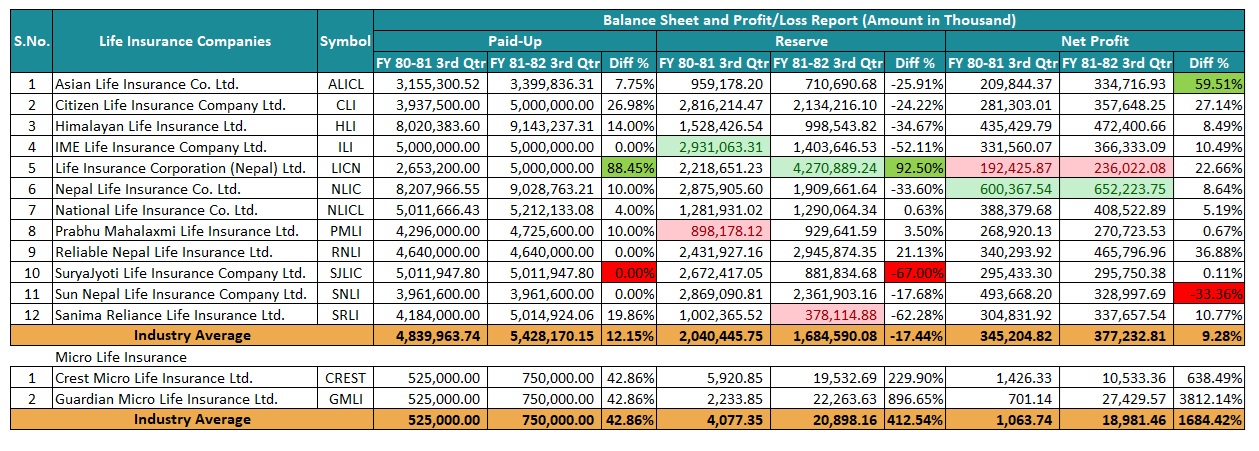Select Himalayan Paid-Up value 9,143,237.31

tap(542, 125)
